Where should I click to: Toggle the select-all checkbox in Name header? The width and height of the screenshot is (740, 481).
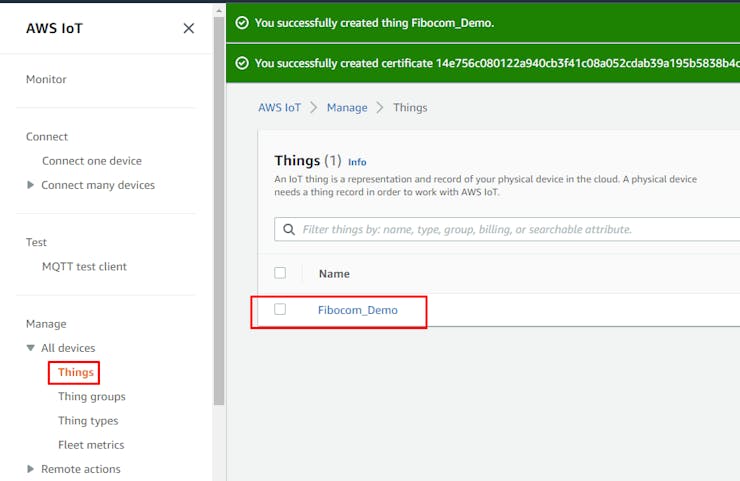click(x=280, y=273)
